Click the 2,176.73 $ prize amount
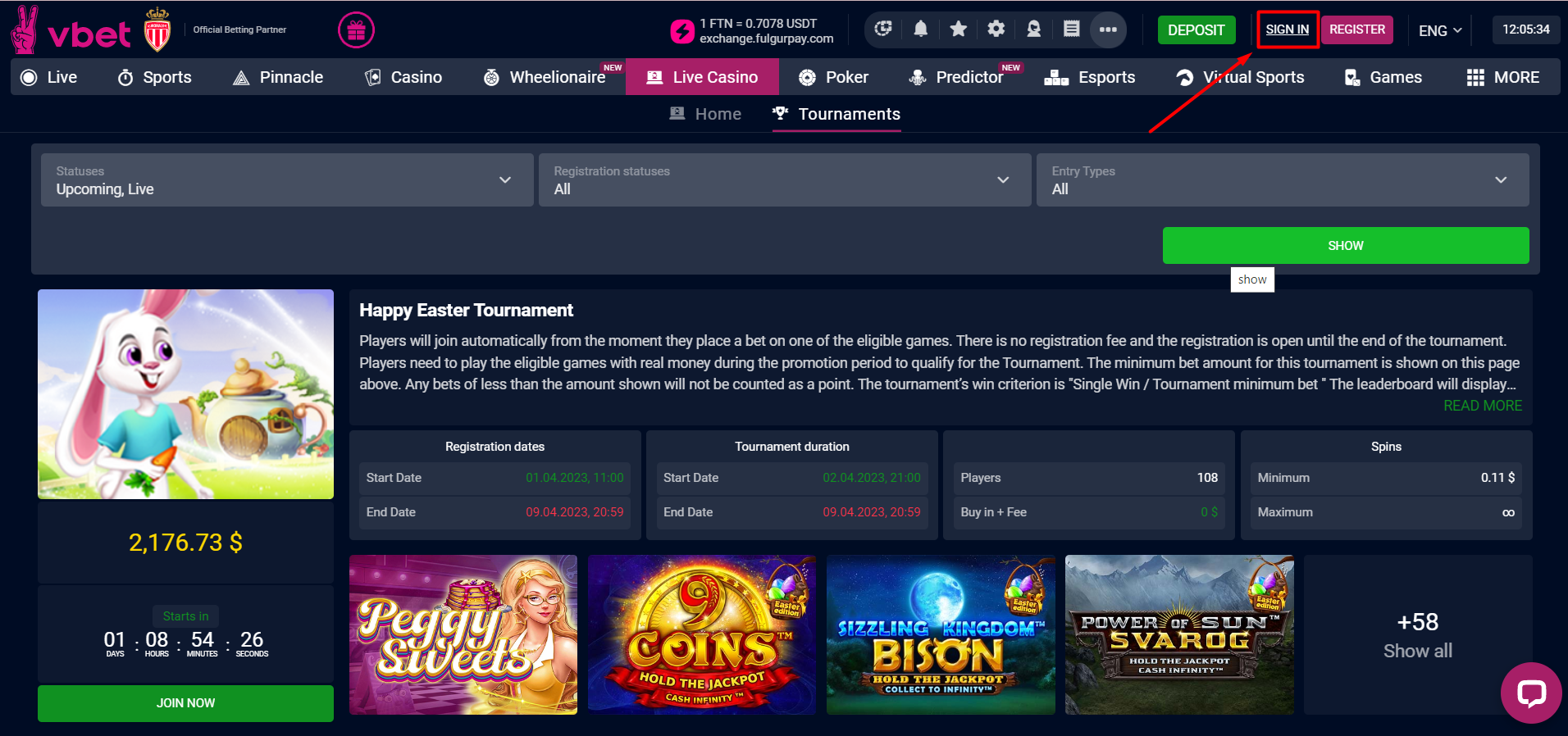This screenshot has width=1568, height=736. (x=185, y=543)
